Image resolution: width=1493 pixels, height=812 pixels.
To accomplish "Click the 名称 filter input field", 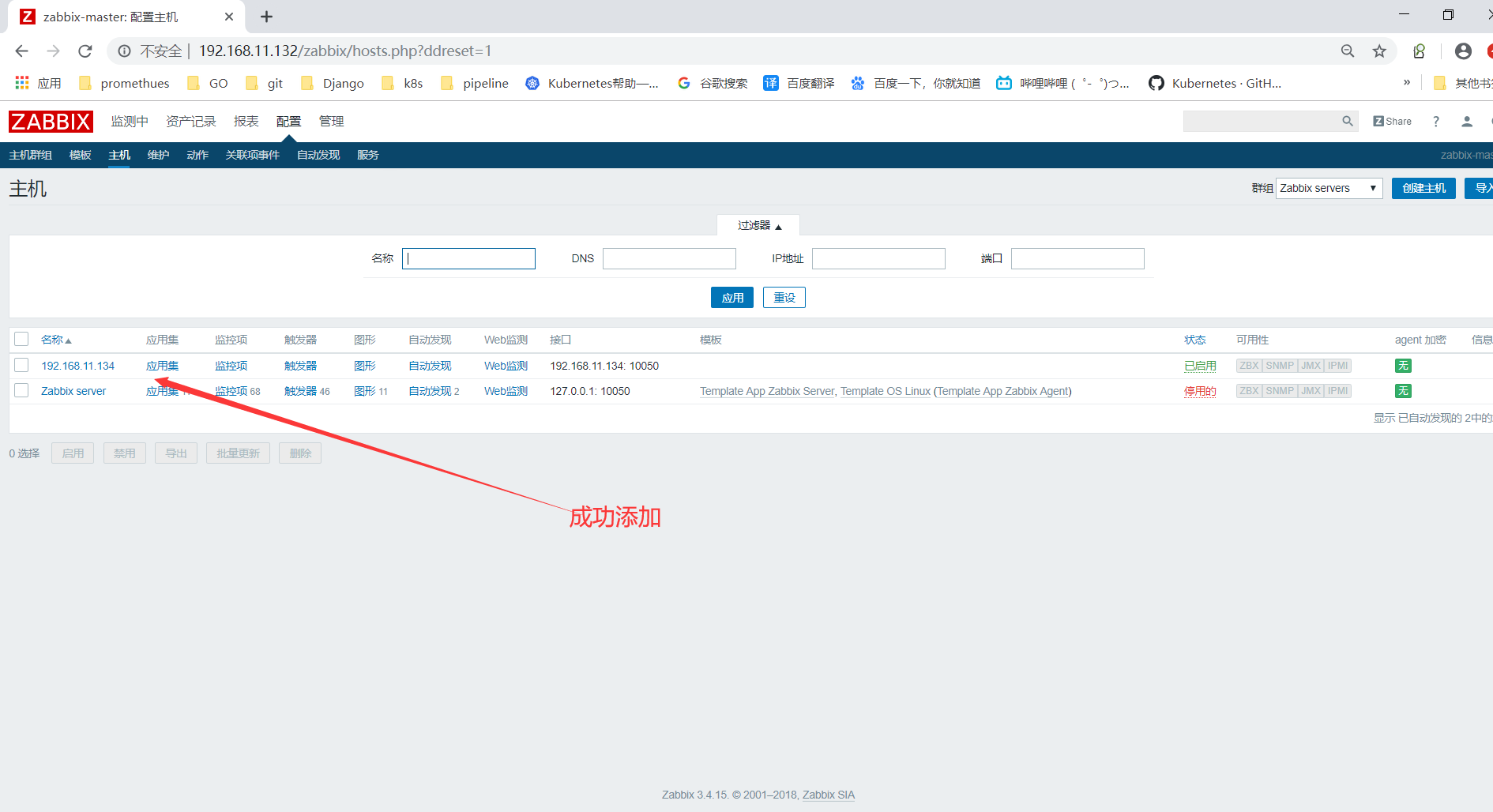I will pyautogui.click(x=468, y=258).
